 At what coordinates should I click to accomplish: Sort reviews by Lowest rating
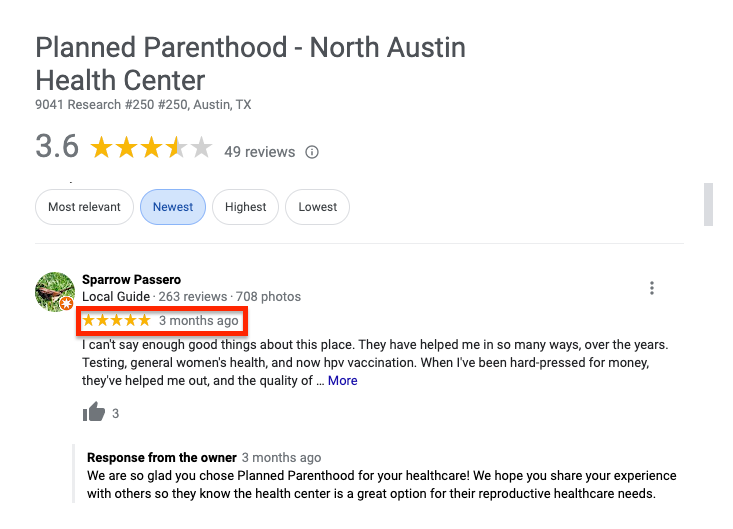click(317, 207)
